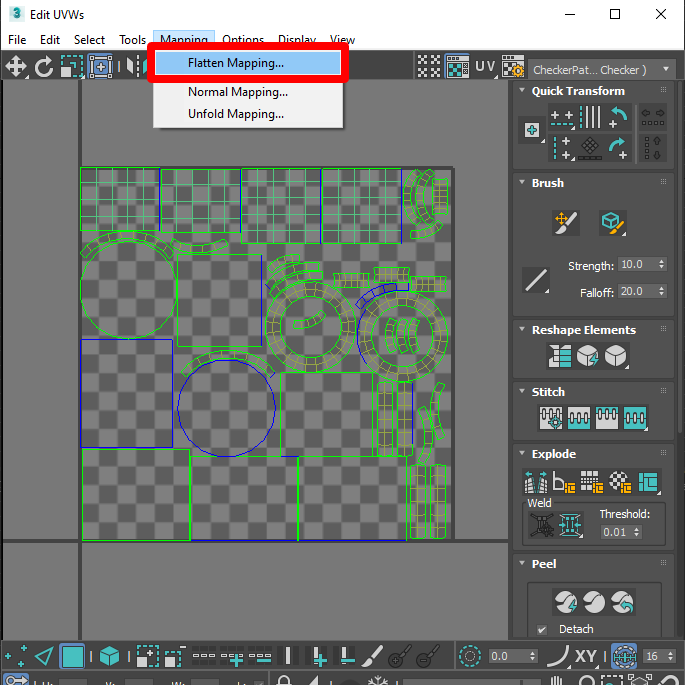Click the UV coordinate space button

tap(485, 66)
